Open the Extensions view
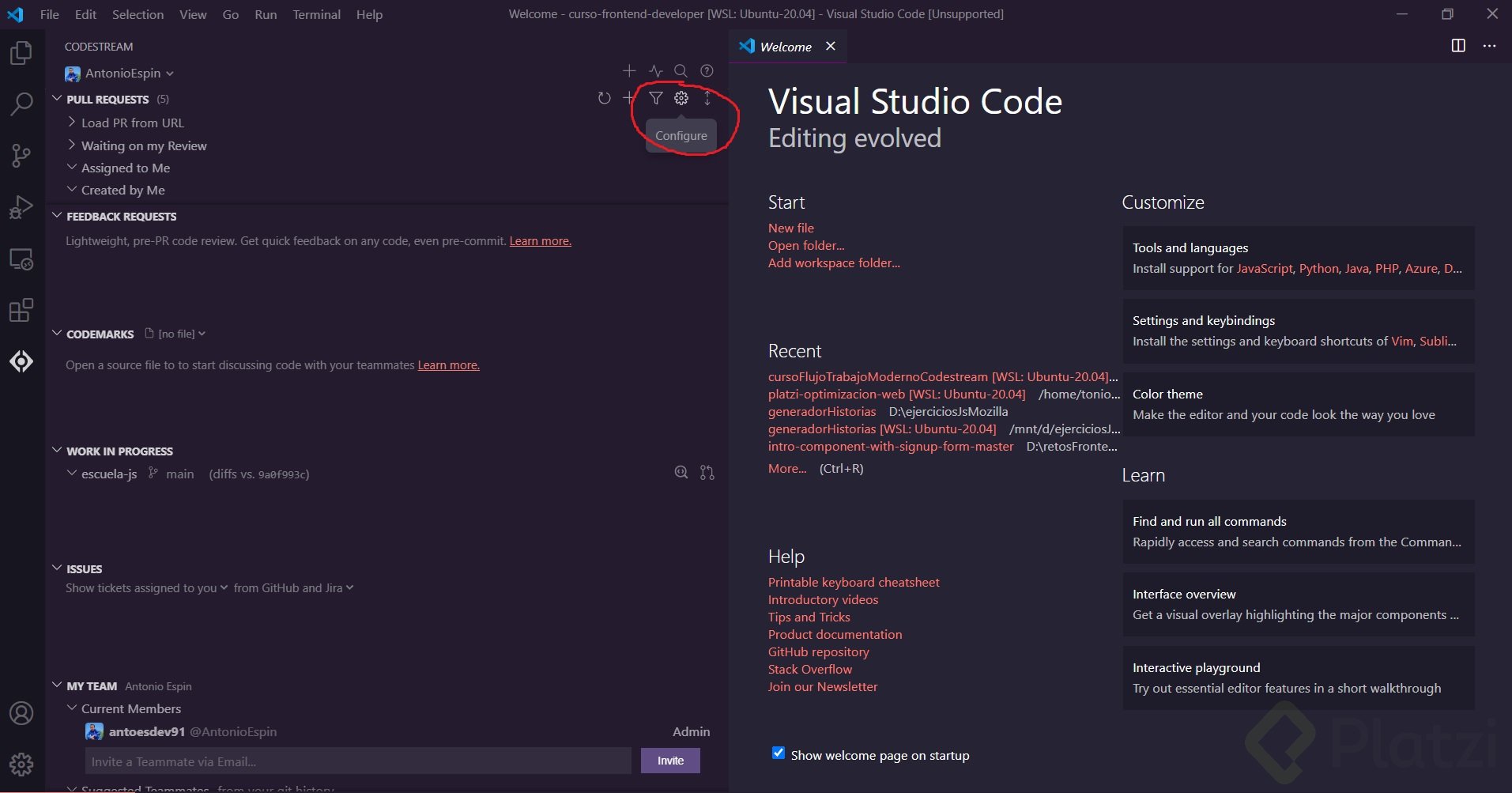 [21, 310]
